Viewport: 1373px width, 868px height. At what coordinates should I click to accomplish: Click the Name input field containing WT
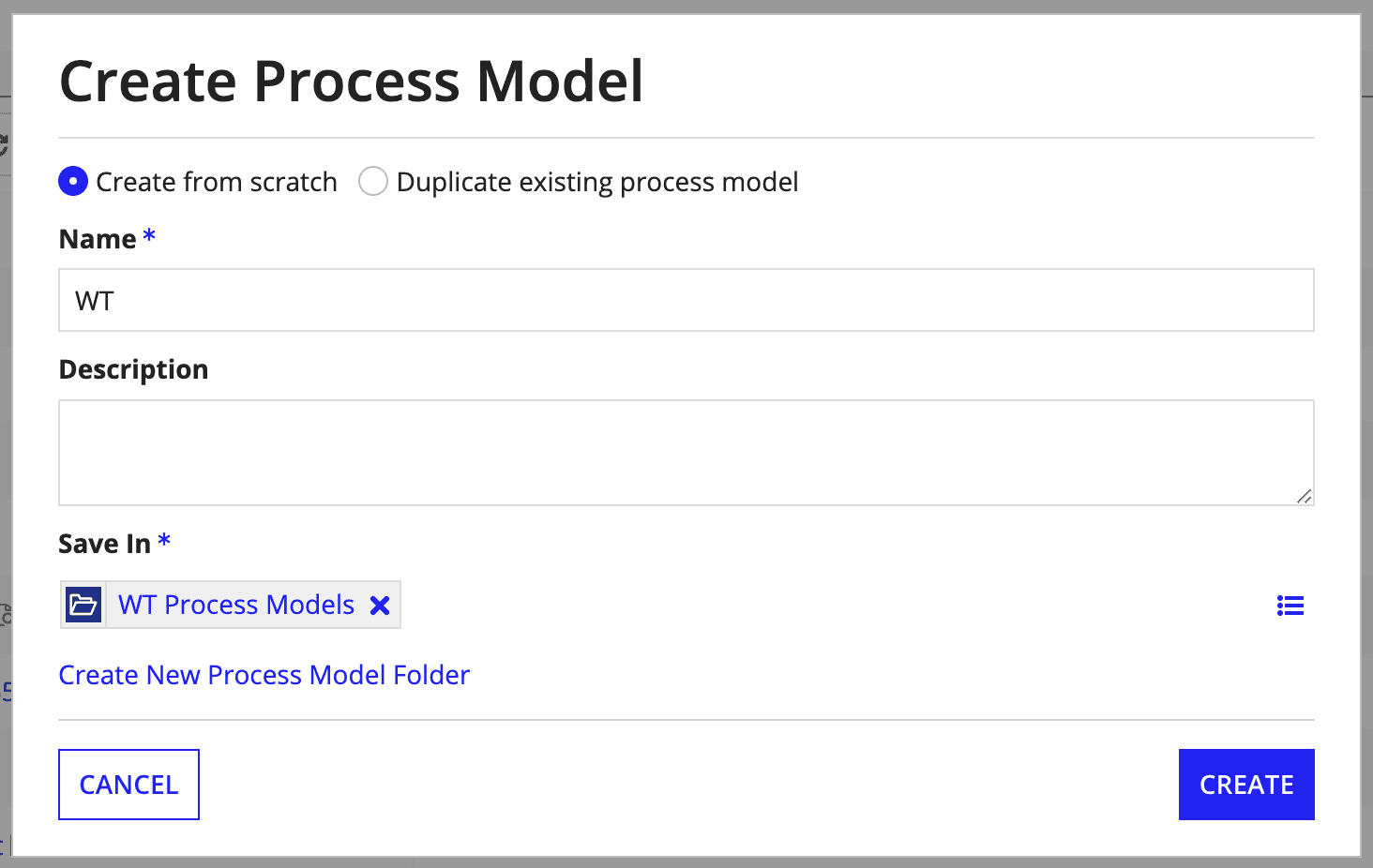[686, 300]
